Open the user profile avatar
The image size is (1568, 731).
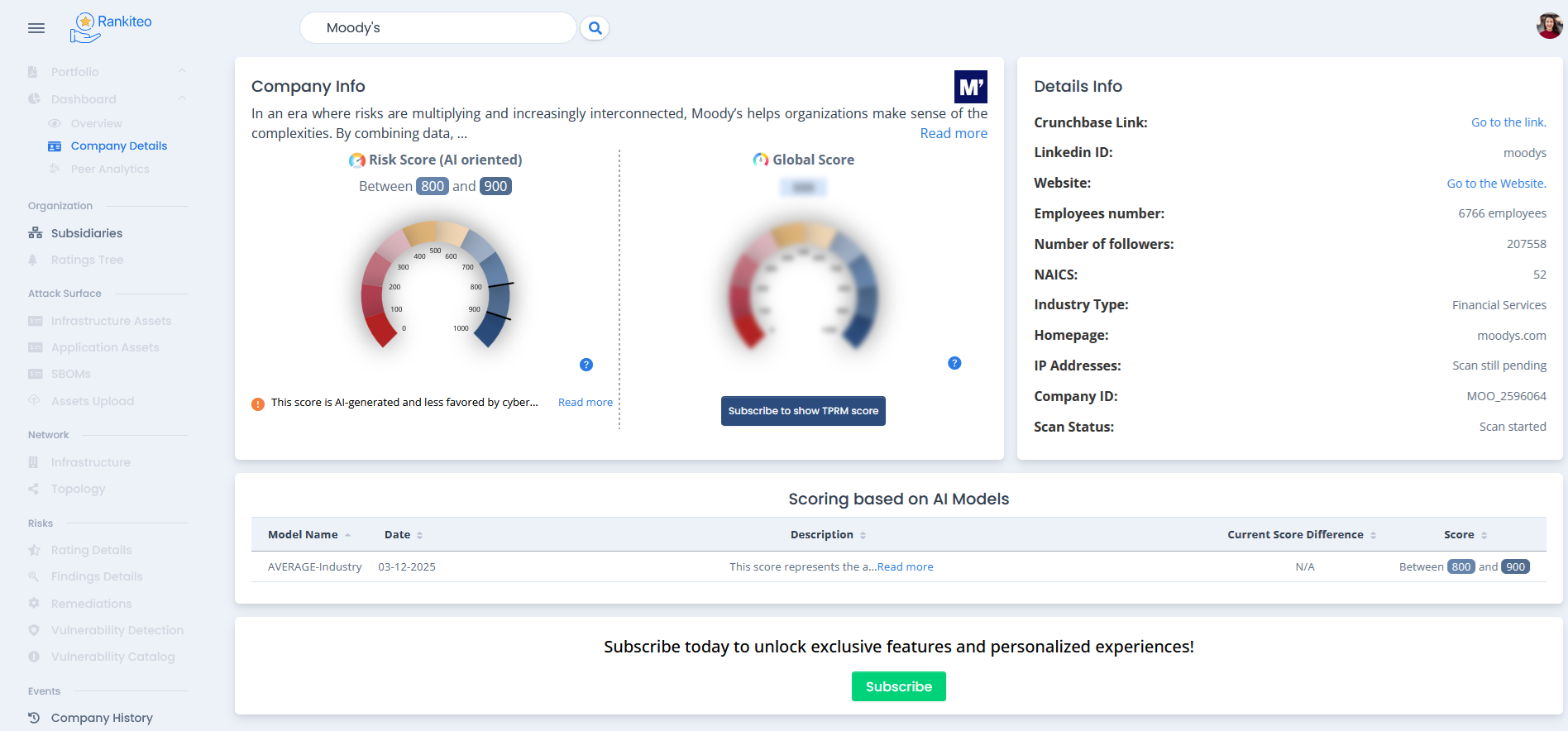coord(1549,26)
